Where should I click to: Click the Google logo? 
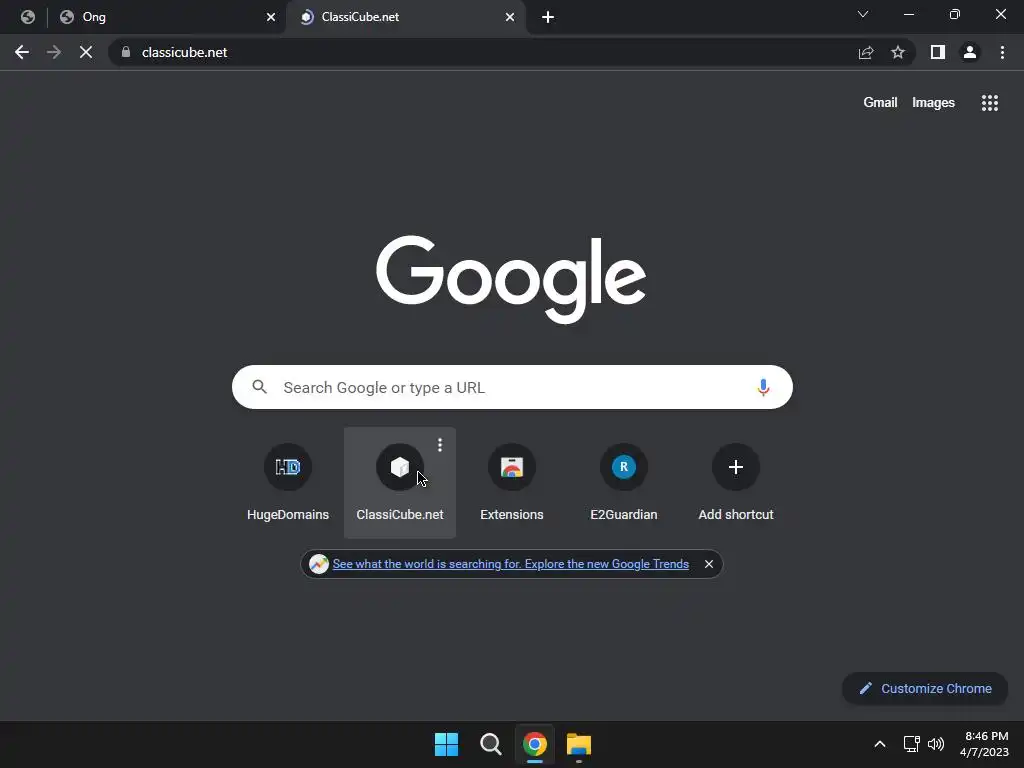pos(511,279)
